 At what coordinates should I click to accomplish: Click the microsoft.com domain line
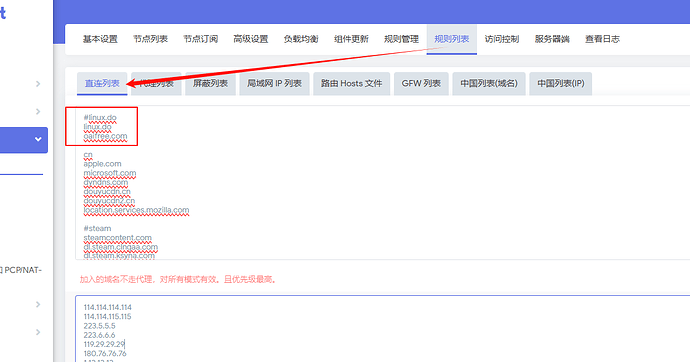pyautogui.click(x=110, y=173)
